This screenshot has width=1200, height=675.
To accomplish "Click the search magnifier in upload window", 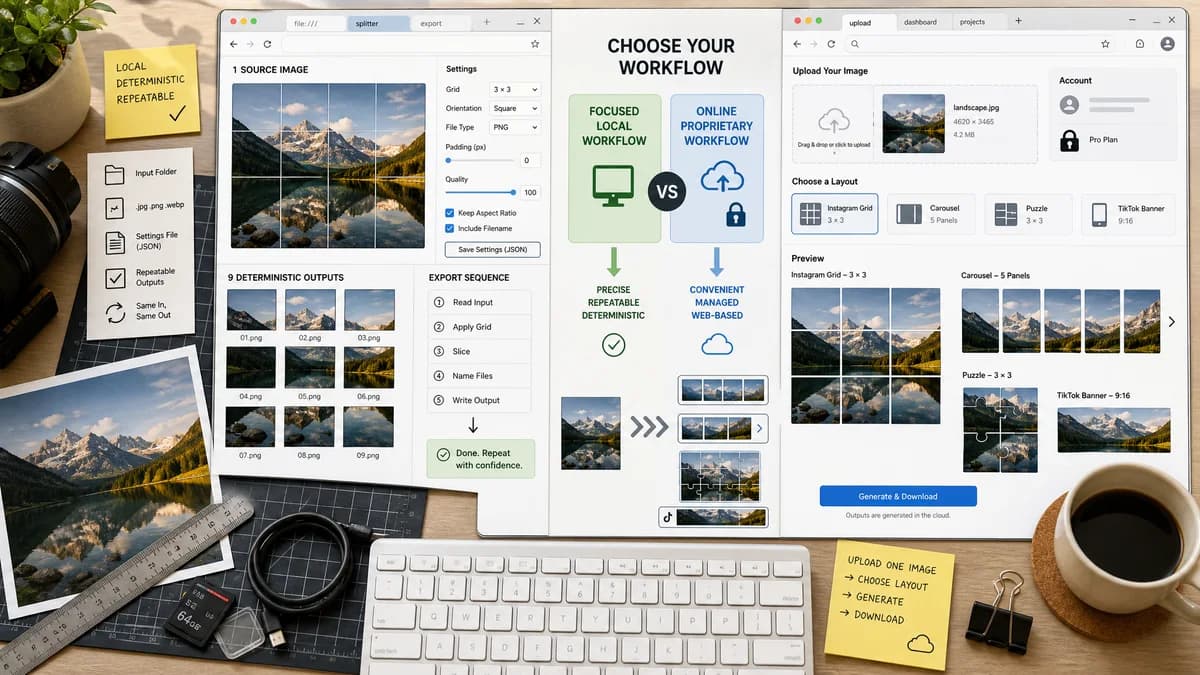I will [x=855, y=44].
